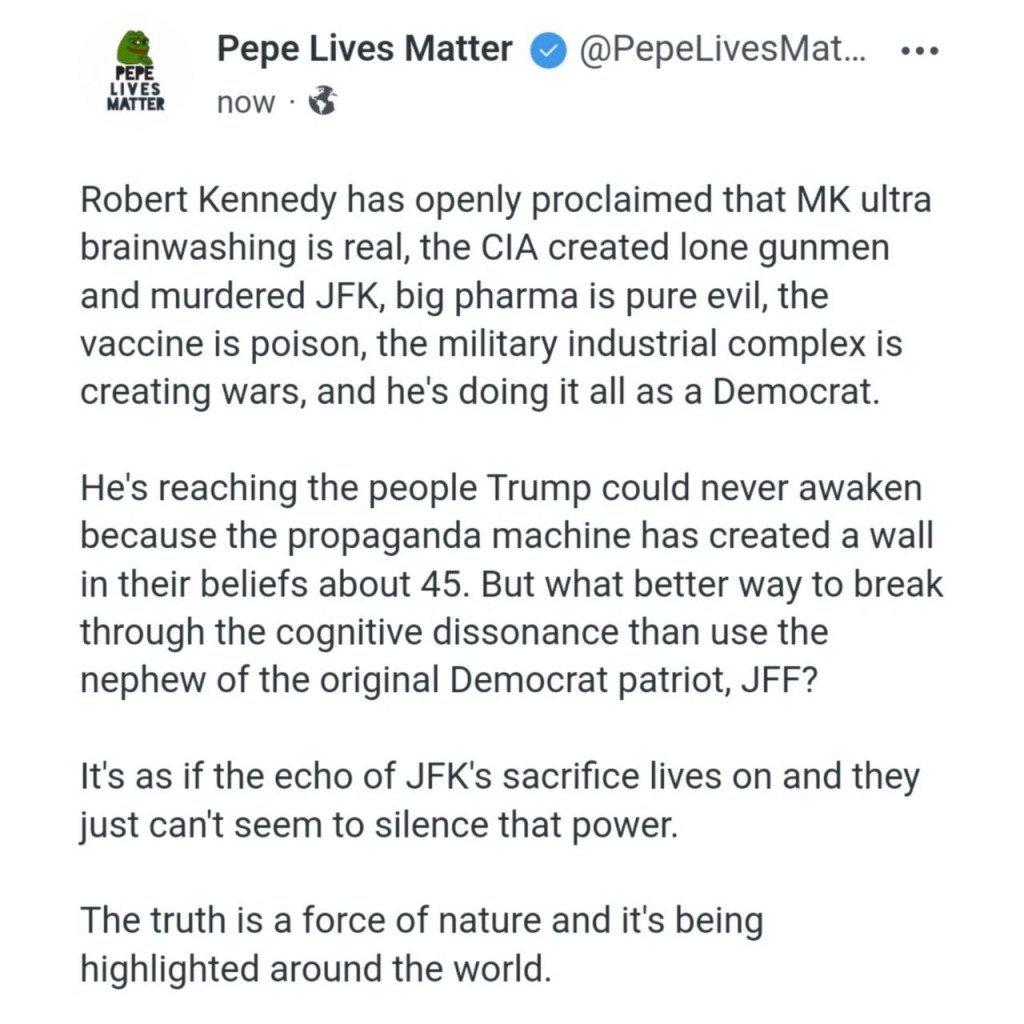Click the "now" post timestamp
Image resolution: width=1024 pixels, height=1024 pixels.
coord(245,102)
